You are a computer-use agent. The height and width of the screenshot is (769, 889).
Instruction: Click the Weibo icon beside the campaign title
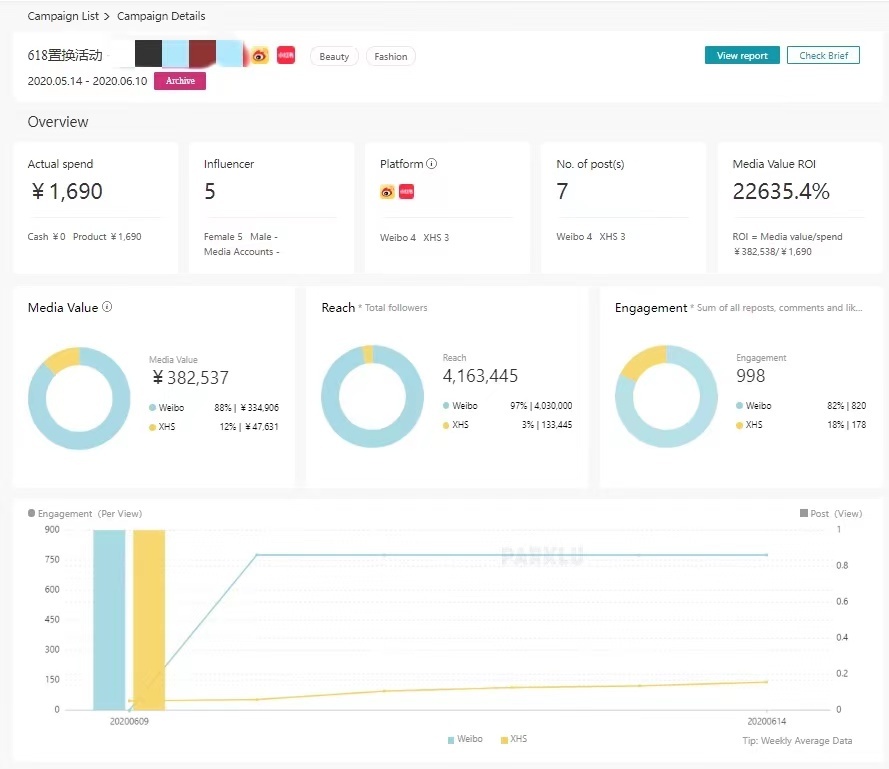click(x=260, y=56)
